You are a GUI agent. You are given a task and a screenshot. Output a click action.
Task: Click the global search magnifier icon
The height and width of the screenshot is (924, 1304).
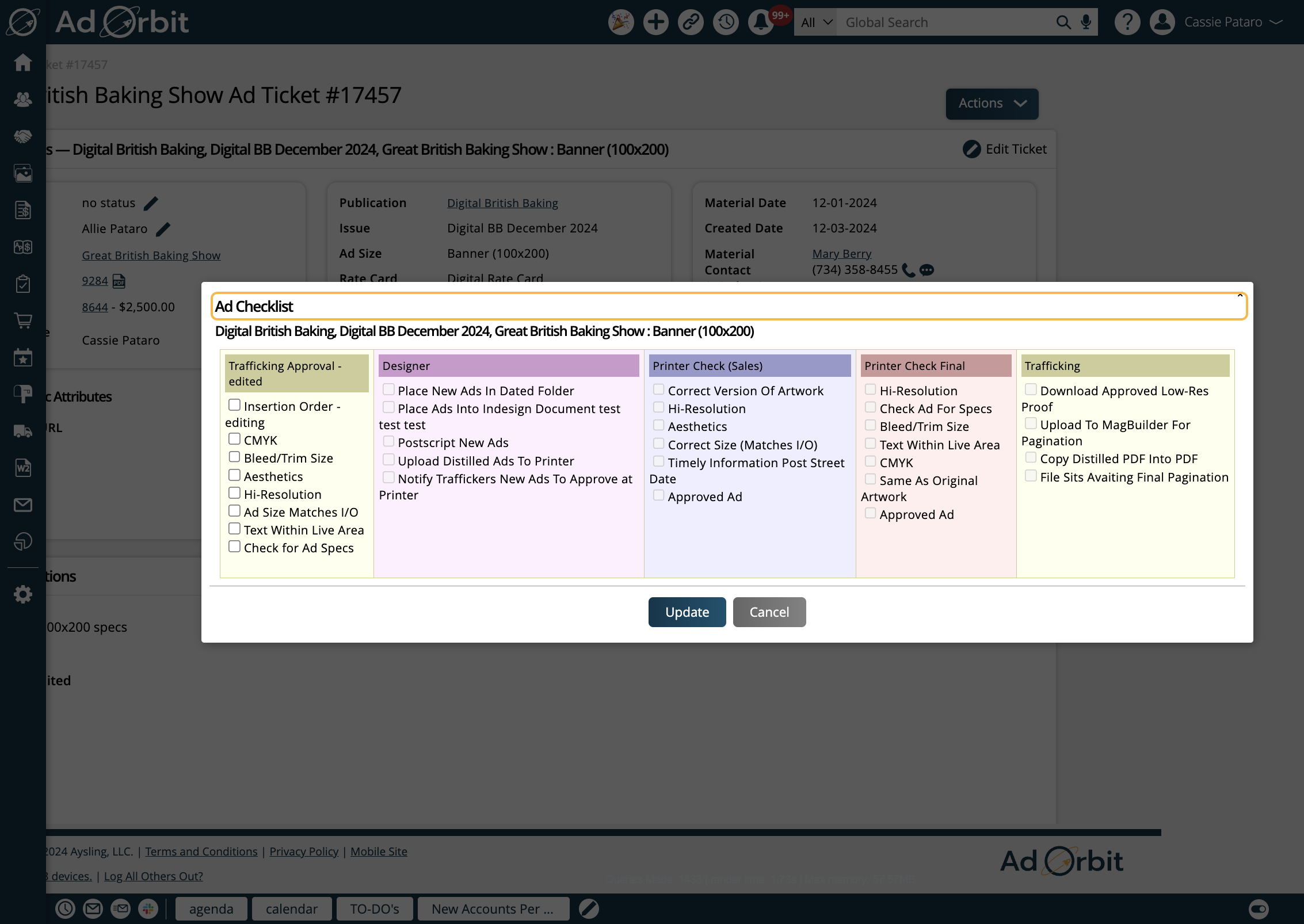[x=1063, y=22]
